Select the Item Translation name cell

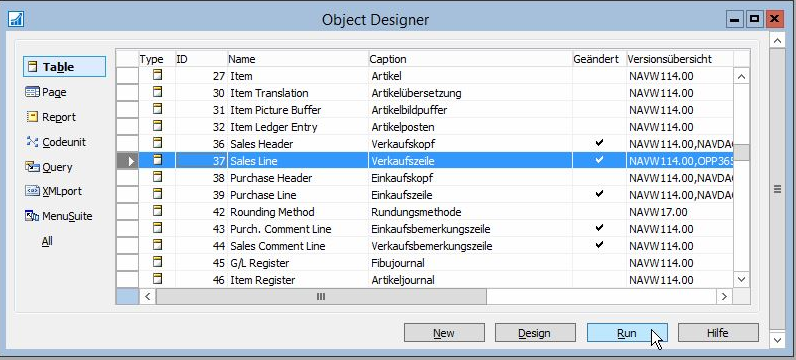298,93
